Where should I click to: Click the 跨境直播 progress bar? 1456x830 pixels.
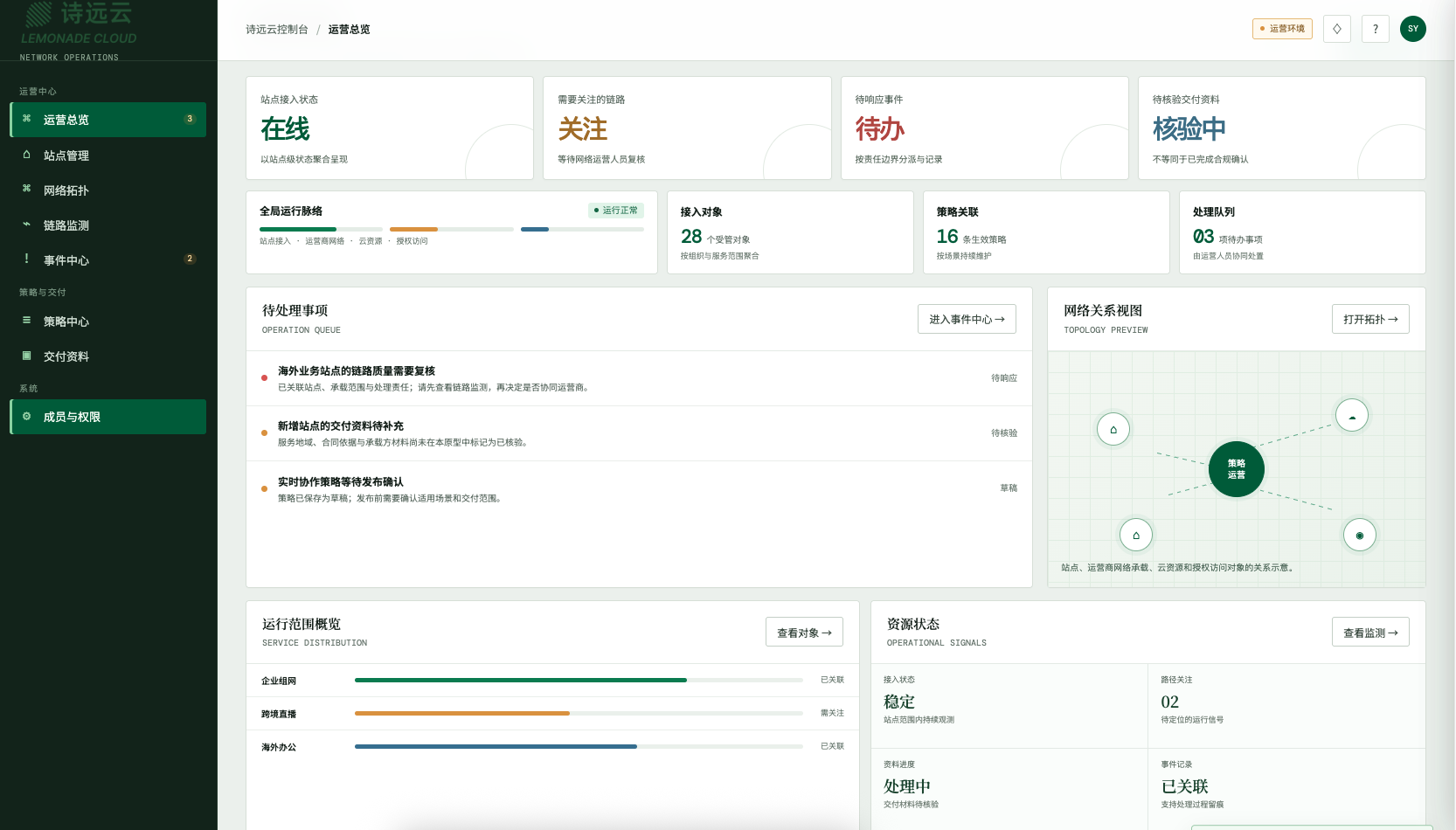tap(579, 713)
